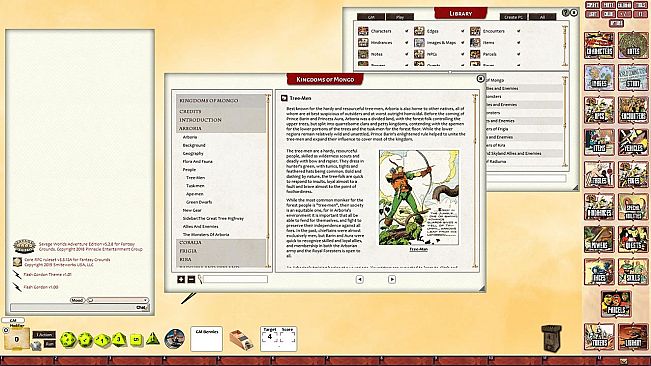The height and width of the screenshot is (366, 651).
Task: Toggle Items checkmark in Library window
Action: coord(519,42)
